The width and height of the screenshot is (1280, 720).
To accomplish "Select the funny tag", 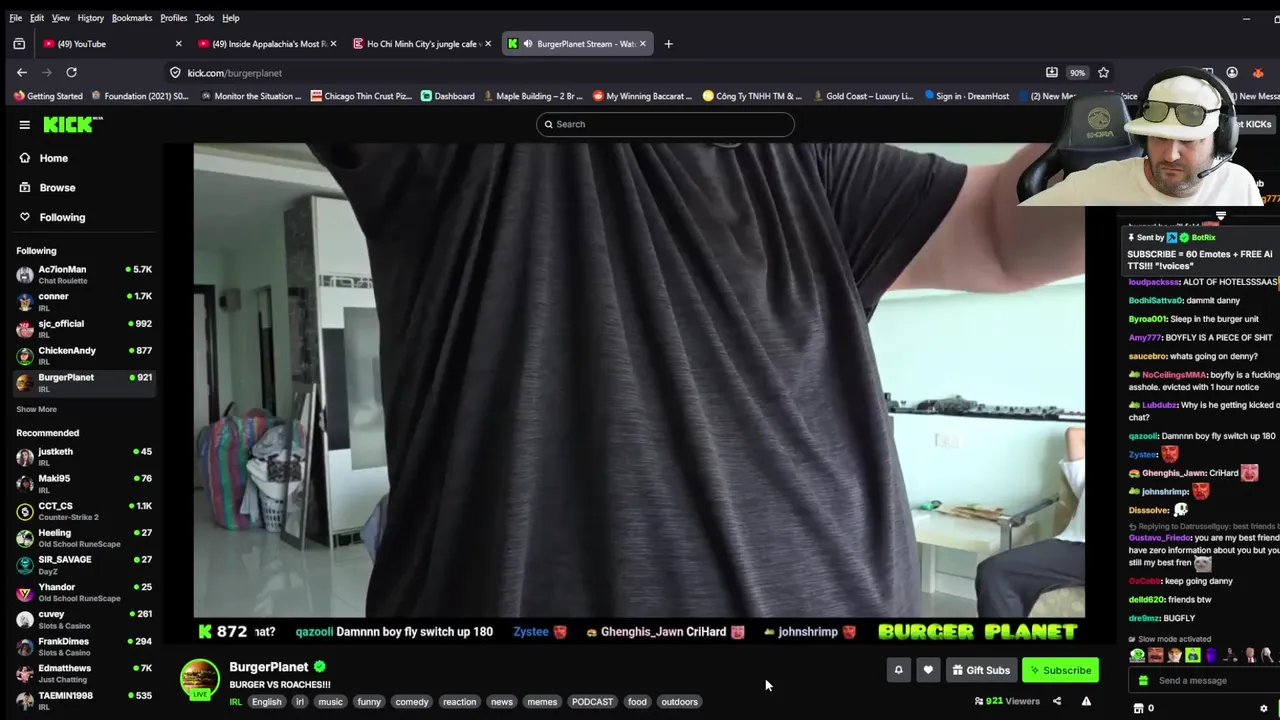I will pos(369,702).
